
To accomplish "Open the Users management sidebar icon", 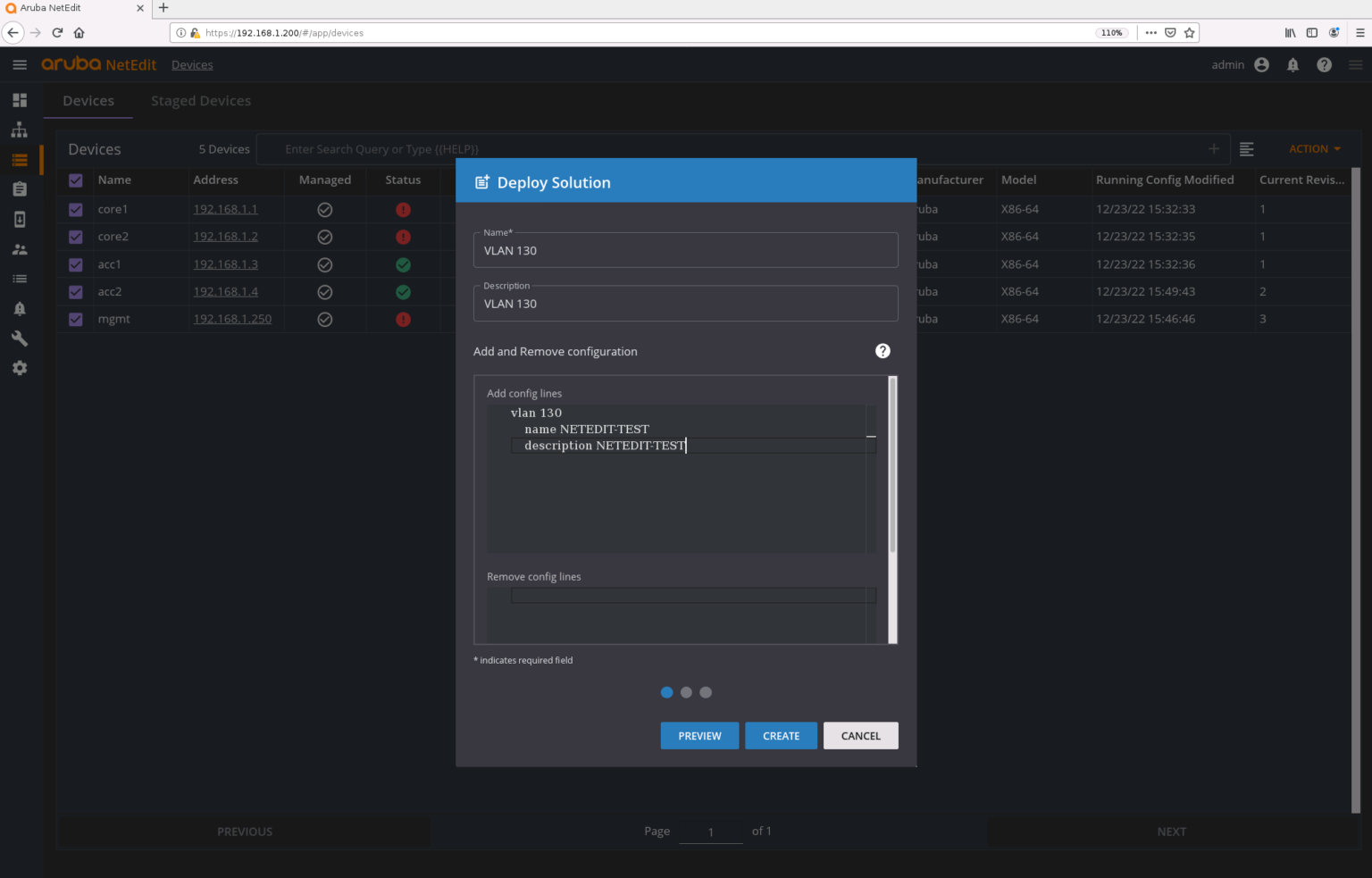I will point(20,248).
